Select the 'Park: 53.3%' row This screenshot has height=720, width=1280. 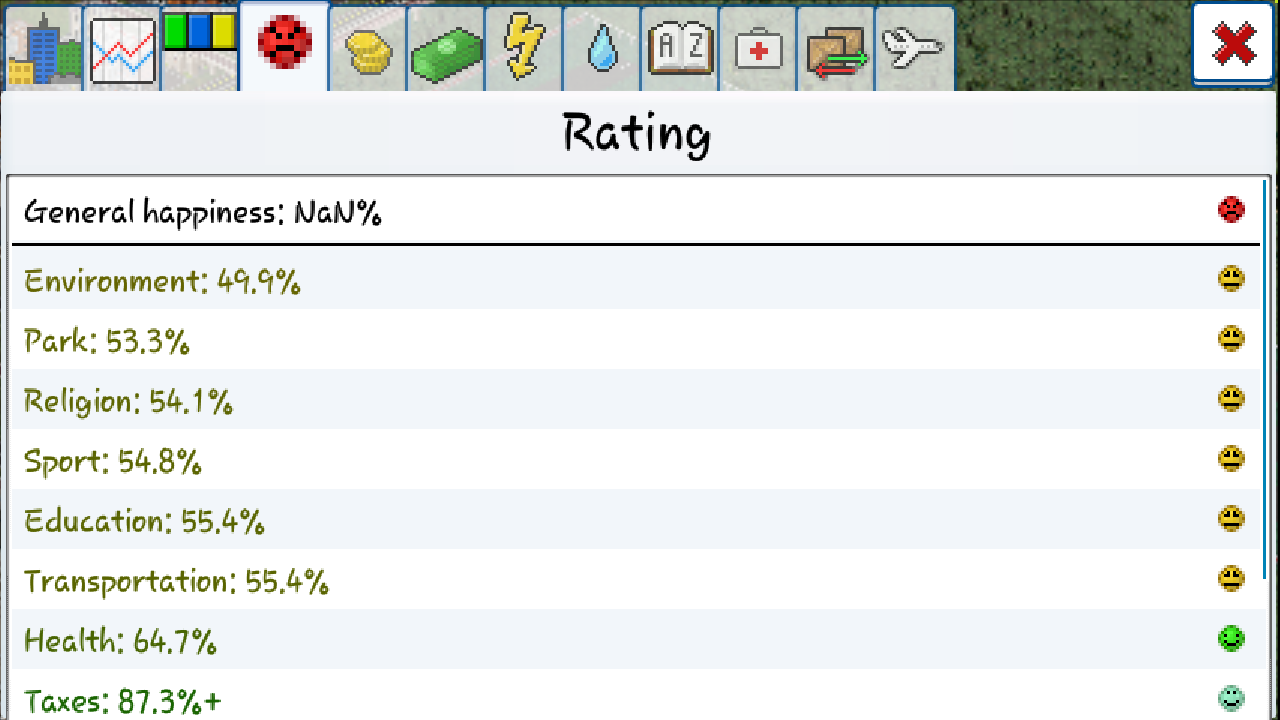pyautogui.click(x=636, y=339)
